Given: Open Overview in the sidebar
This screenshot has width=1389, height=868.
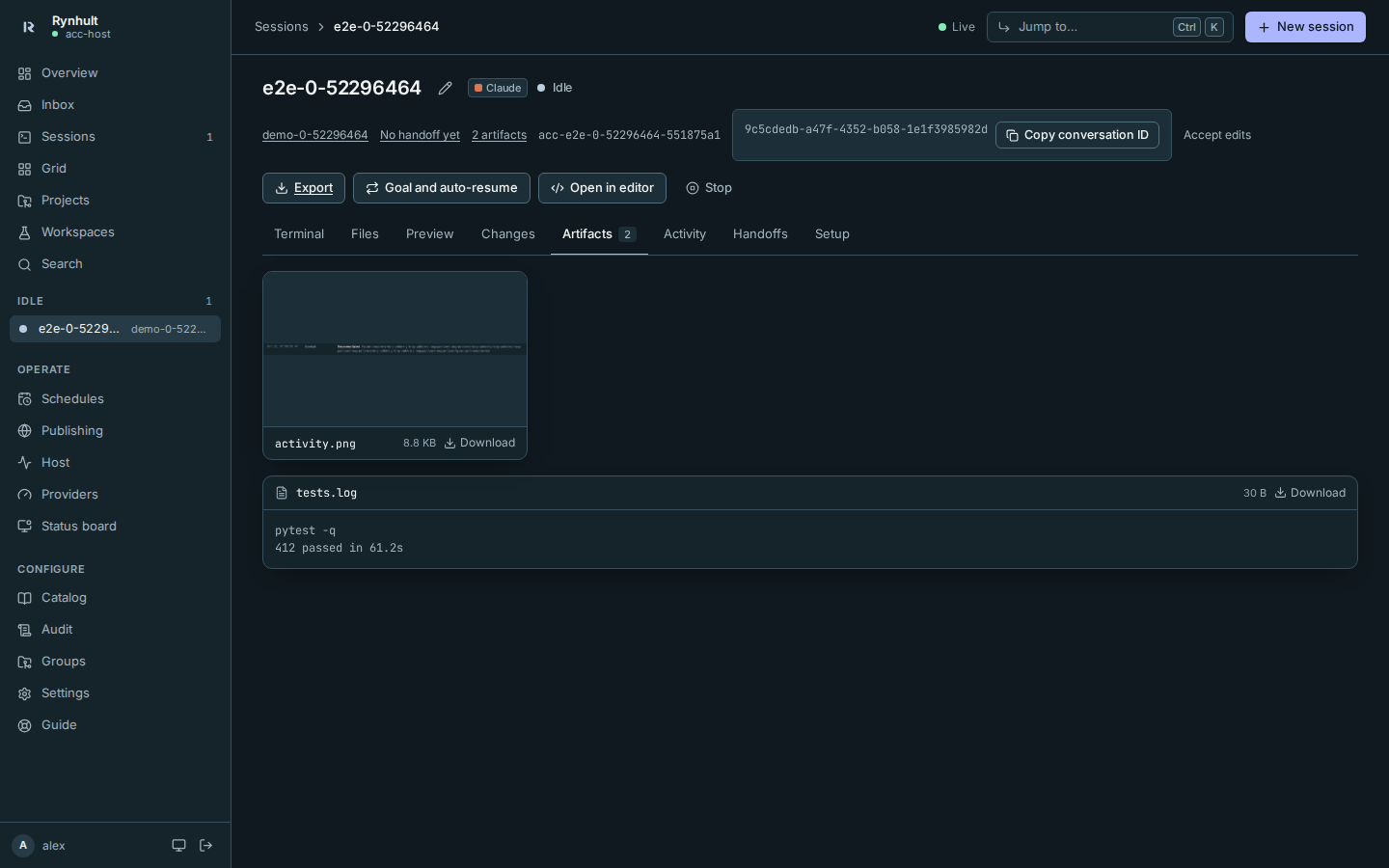Looking at the screenshot, I should [115, 73].
